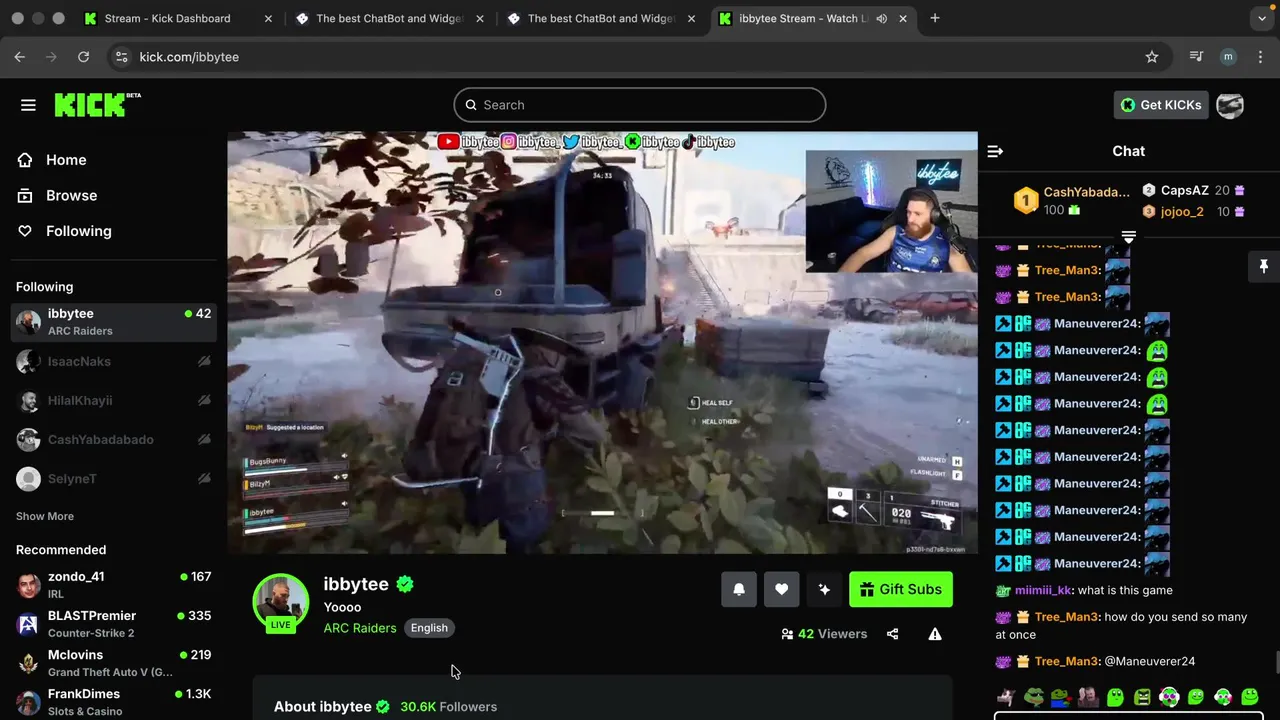Image resolution: width=1280 pixels, height=720 pixels.
Task: Click the stream video player
Action: [x=603, y=343]
